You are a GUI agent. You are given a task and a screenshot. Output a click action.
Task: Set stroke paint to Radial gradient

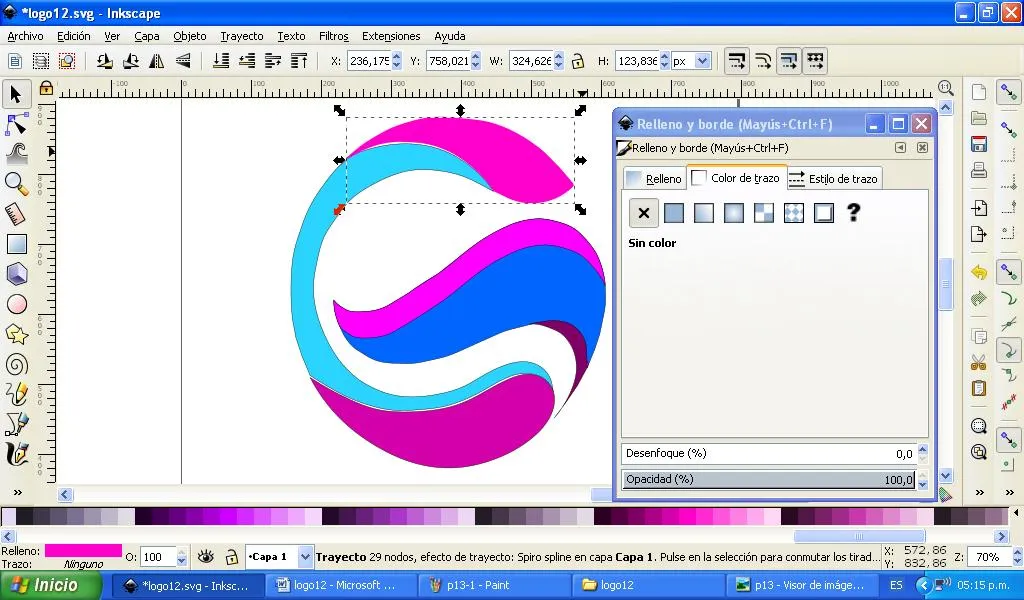[733, 213]
